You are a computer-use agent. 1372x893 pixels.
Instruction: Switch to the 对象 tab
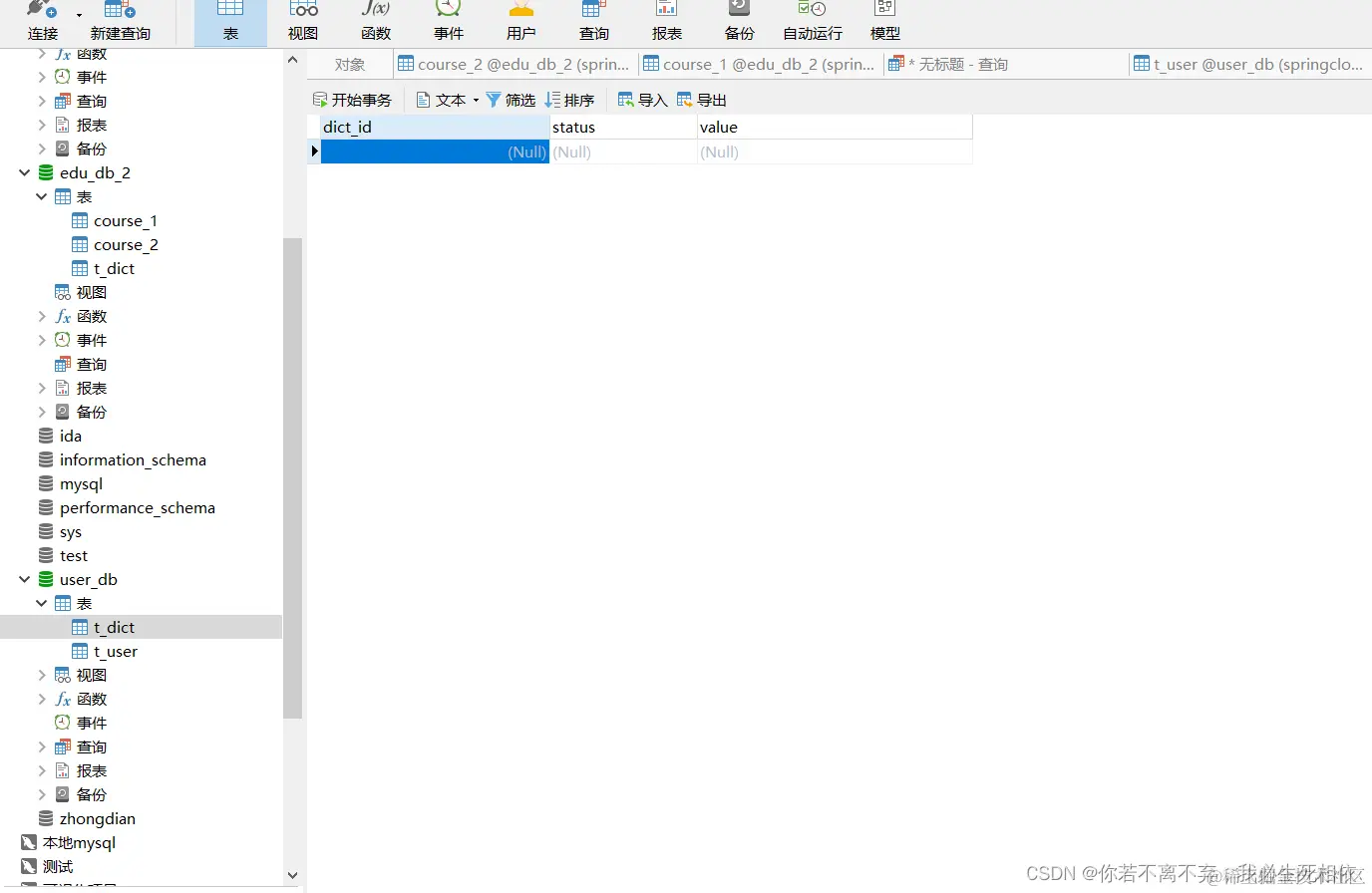click(x=350, y=65)
